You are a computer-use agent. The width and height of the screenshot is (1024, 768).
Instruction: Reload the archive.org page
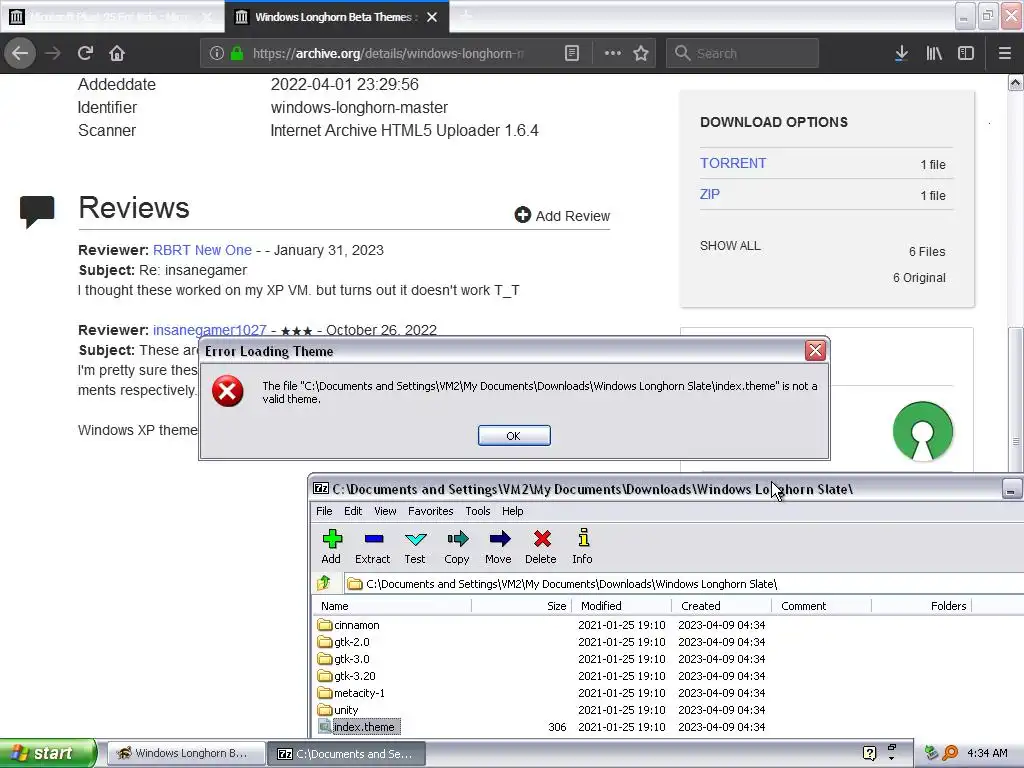[86, 53]
